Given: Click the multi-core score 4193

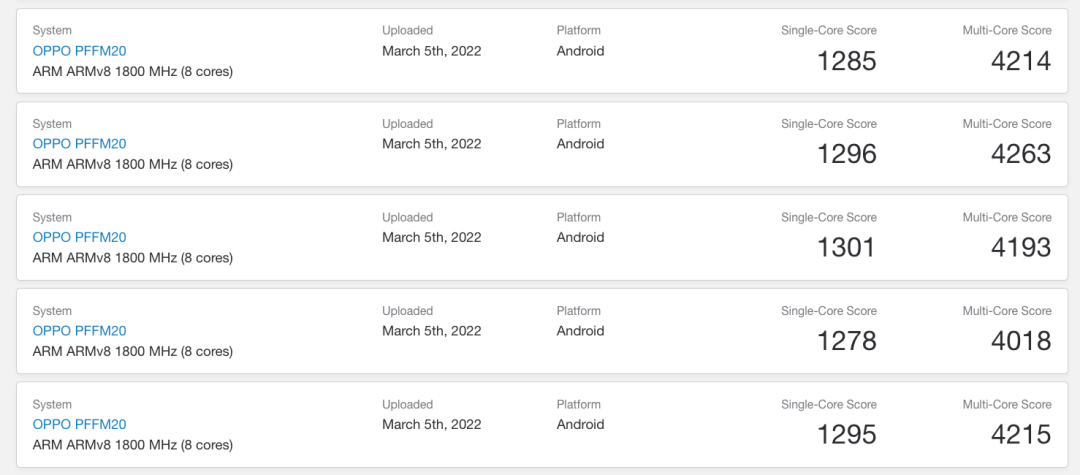Looking at the screenshot, I should [x=1021, y=247].
